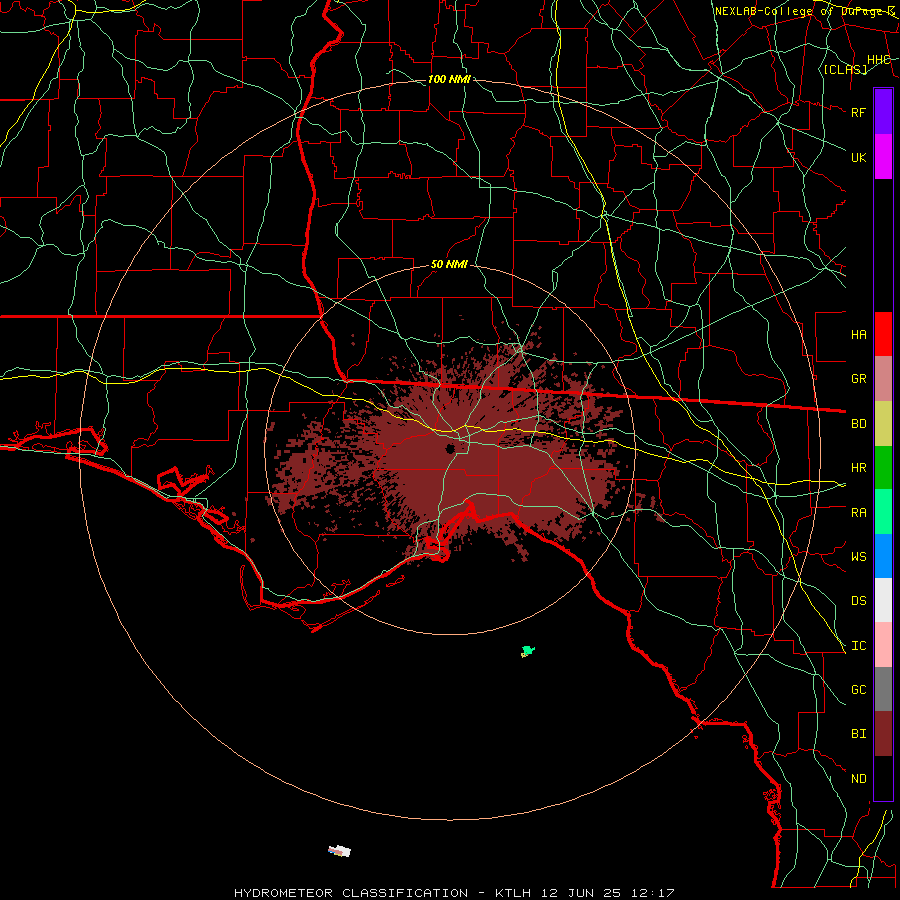900x900 pixels.
Task: Click the HA legend label
Action: [858, 334]
